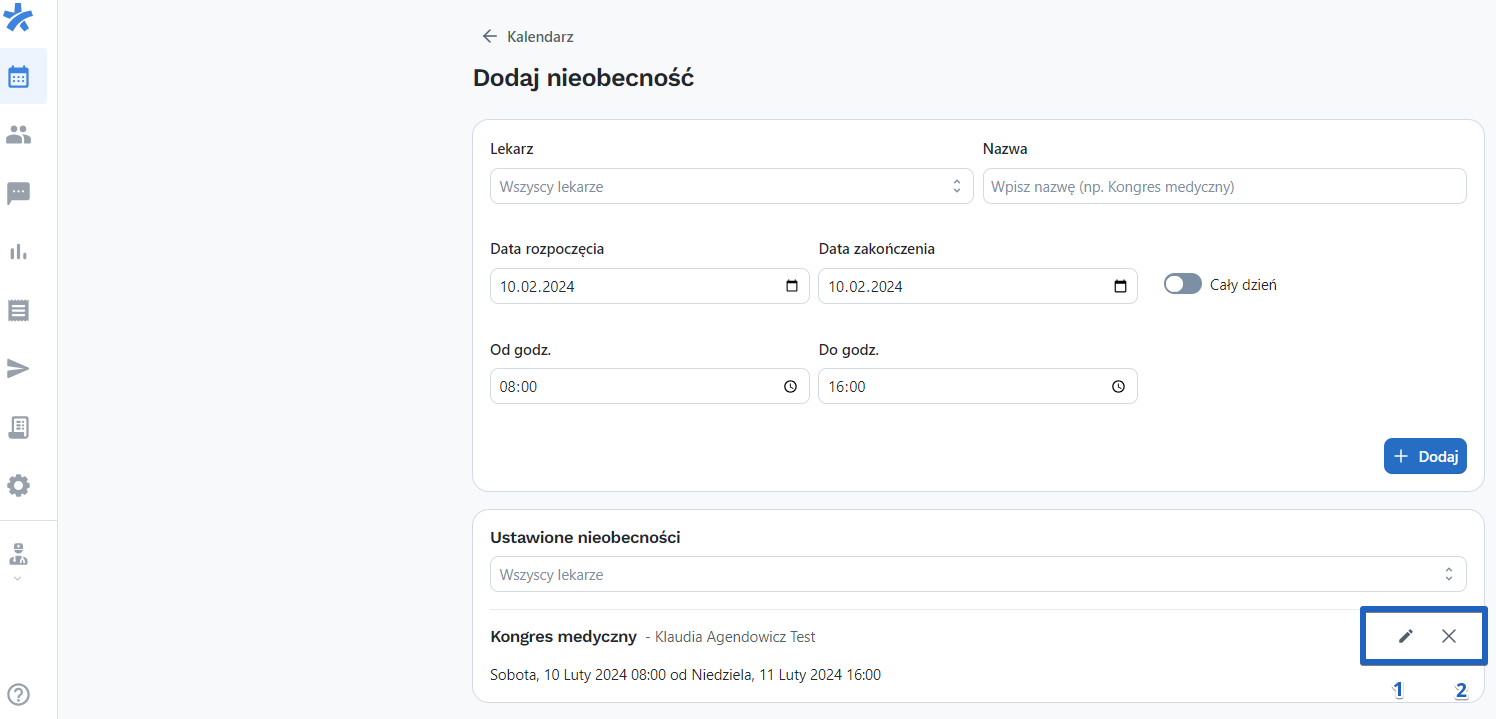Image resolution: width=1496 pixels, height=719 pixels.
Task: Open the statistics bar-chart icon
Action: point(18,252)
